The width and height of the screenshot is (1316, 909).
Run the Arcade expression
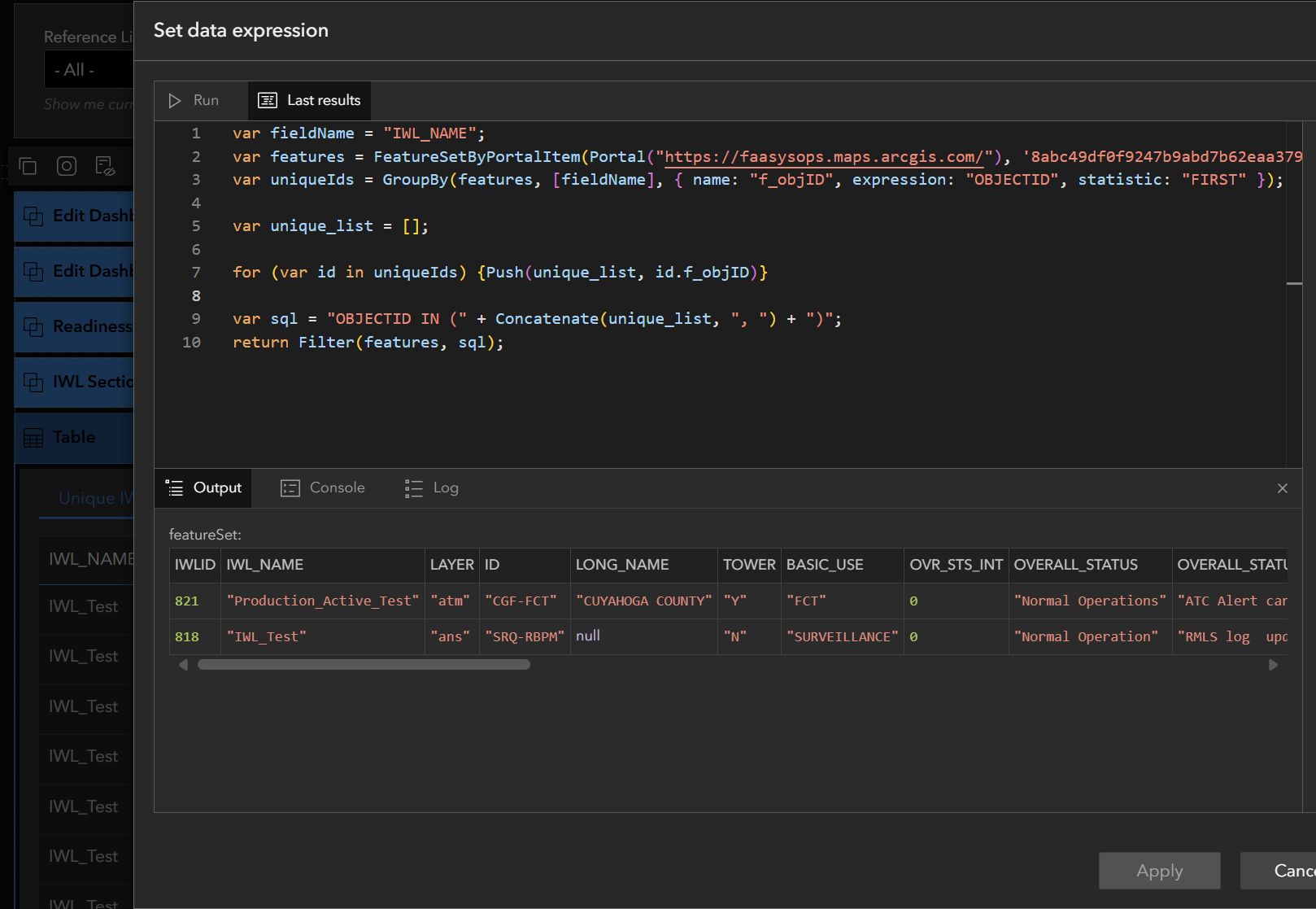click(194, 101)
